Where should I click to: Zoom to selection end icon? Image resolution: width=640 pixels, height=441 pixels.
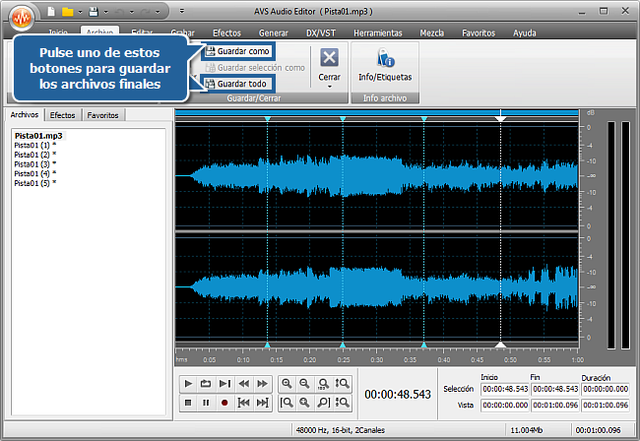(x=323, y=403)
